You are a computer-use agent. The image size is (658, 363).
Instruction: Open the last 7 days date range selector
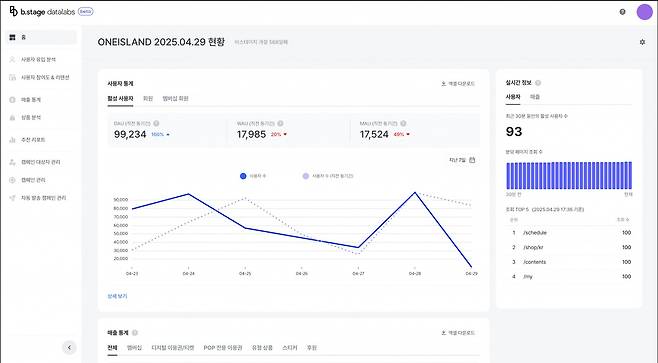pos(462,160)
